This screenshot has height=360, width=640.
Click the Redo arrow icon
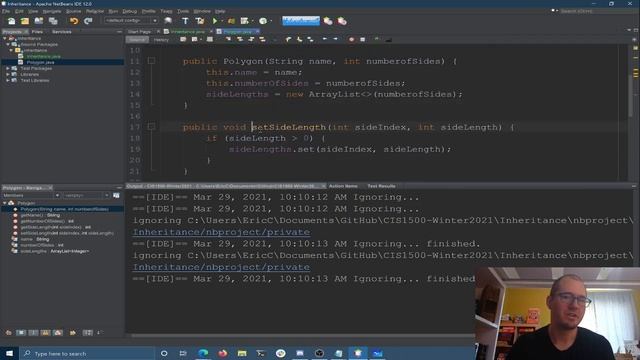[x=88, y=21]
